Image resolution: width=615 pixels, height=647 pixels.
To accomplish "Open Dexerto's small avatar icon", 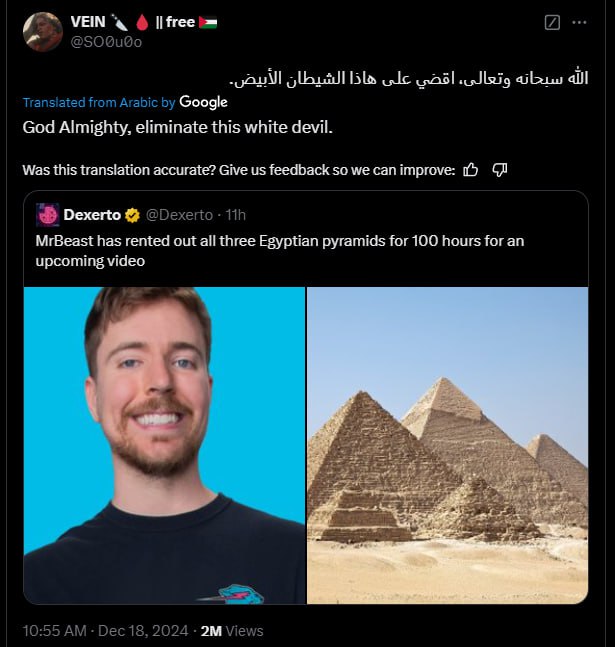I will tap(47, 215).
